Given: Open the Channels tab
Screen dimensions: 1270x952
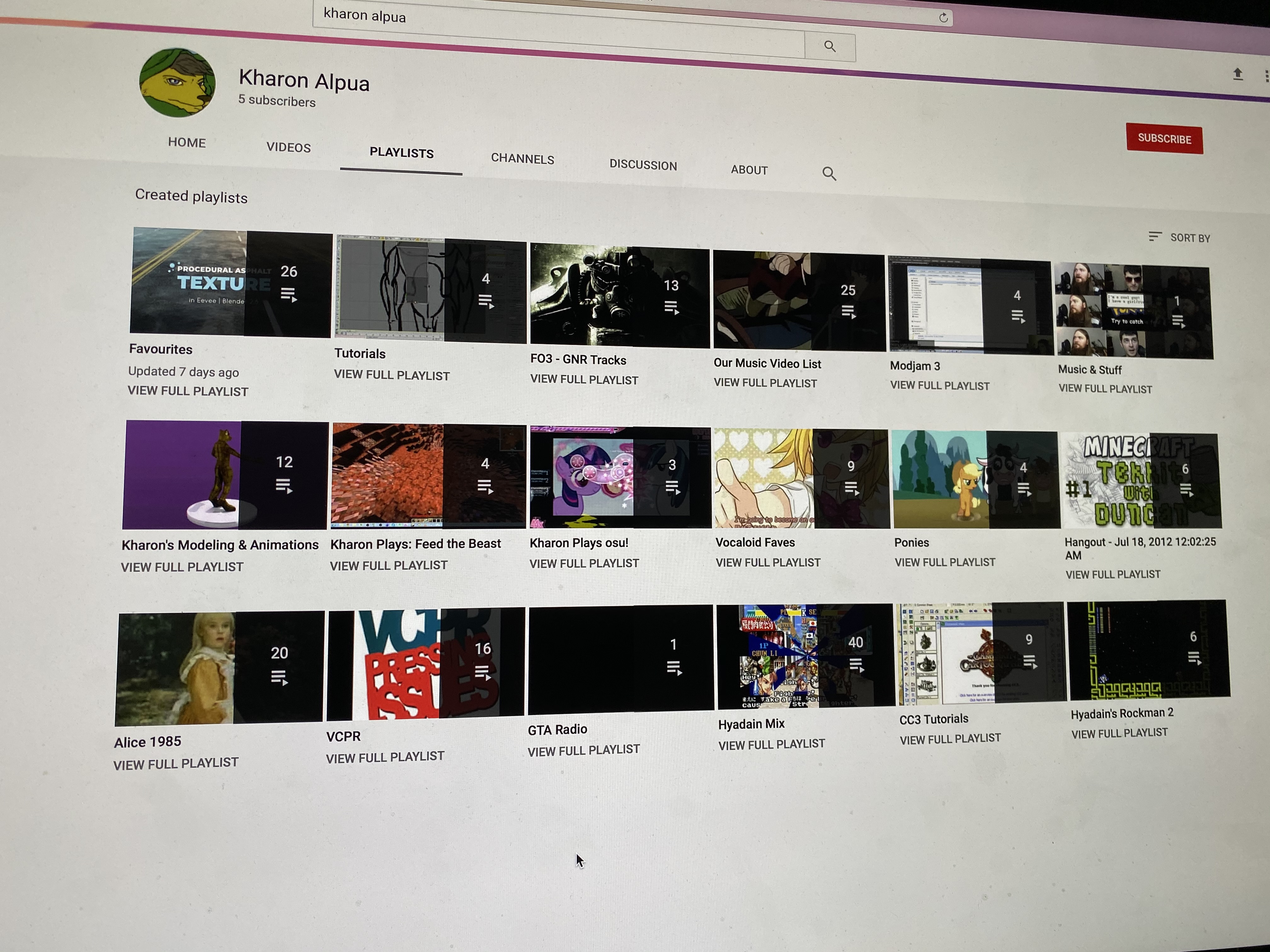Looking at the screenshot, I should (523, 159).
